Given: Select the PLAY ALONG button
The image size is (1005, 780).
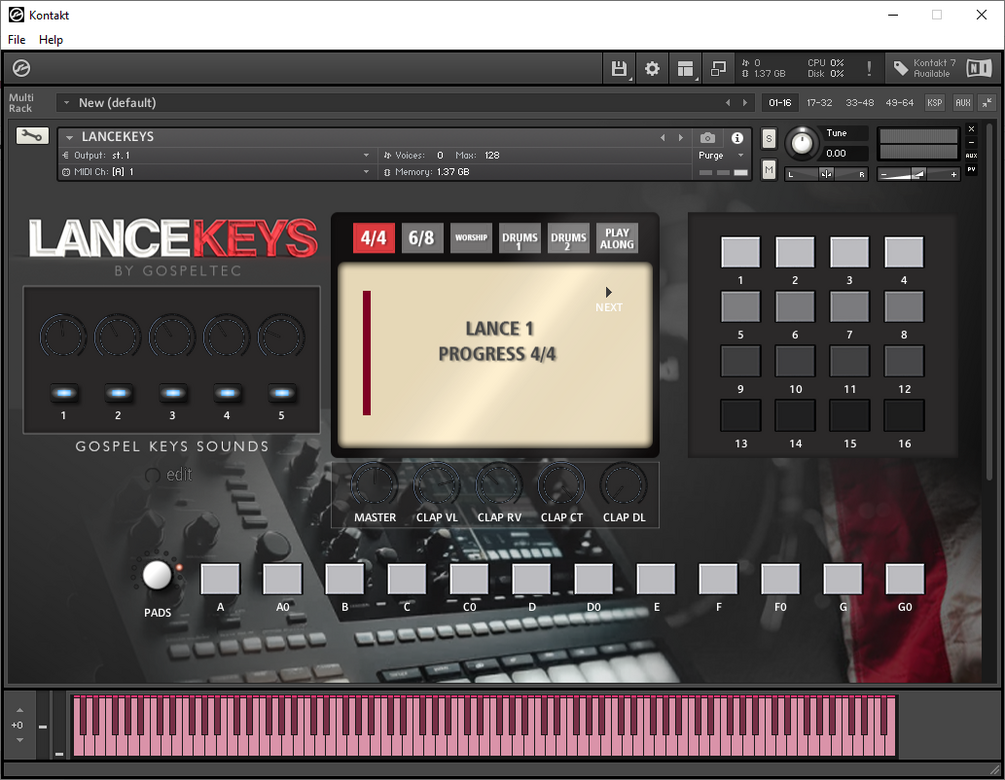Looking at the screenshot, I should 617,238.
